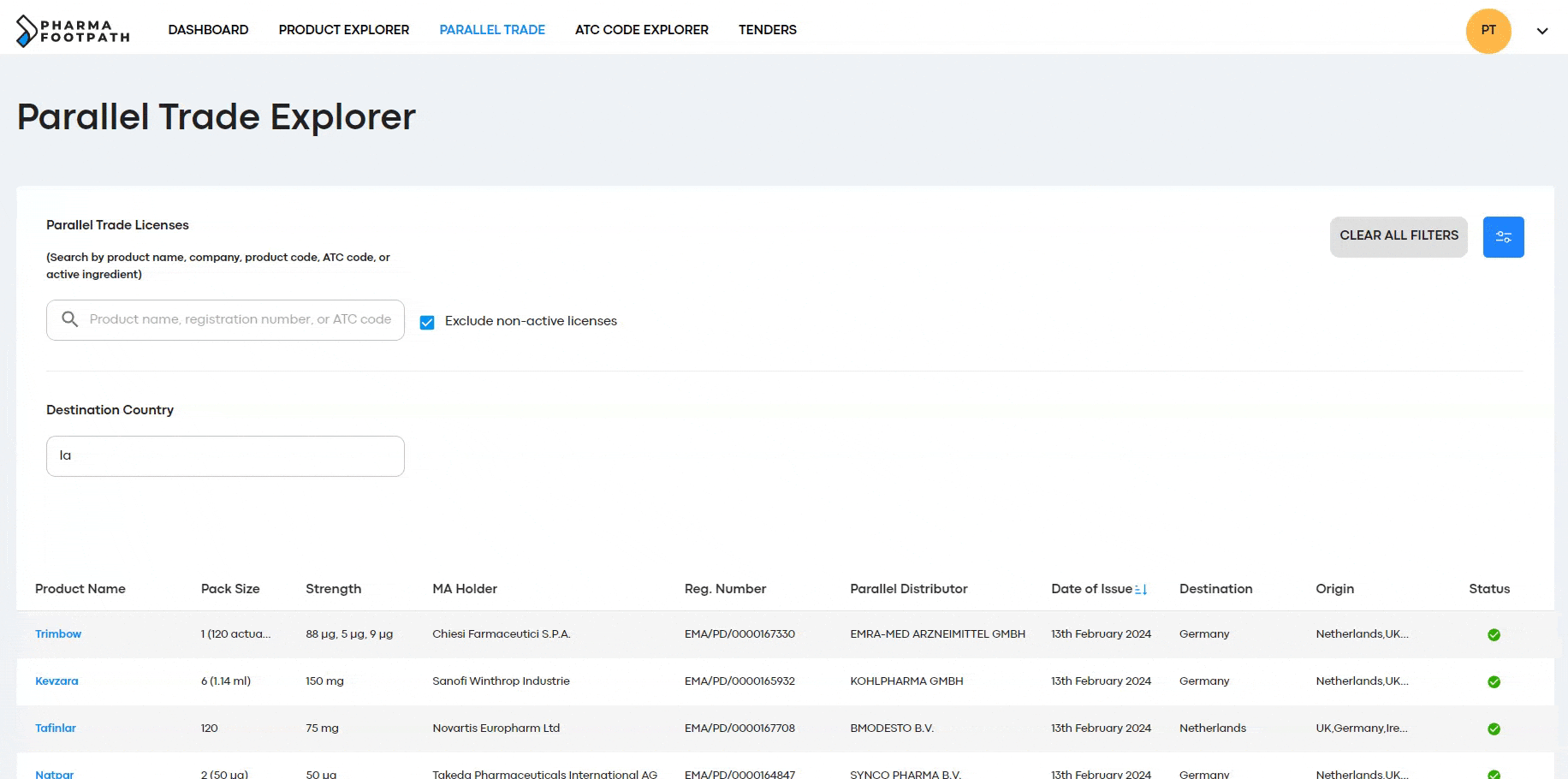This screenshot has height=779, width=1568.
Task: Focus the product name search field
Action: [x=225, y=320]
